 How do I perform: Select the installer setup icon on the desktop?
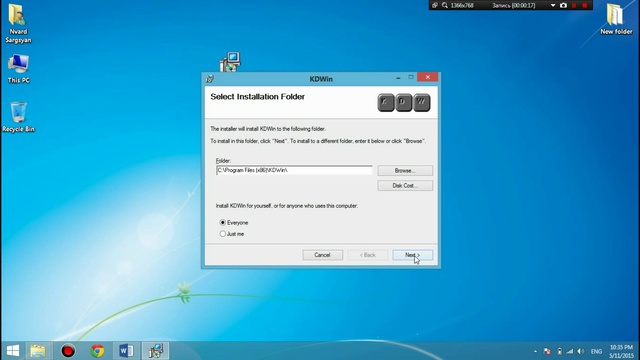click(230, 62)
